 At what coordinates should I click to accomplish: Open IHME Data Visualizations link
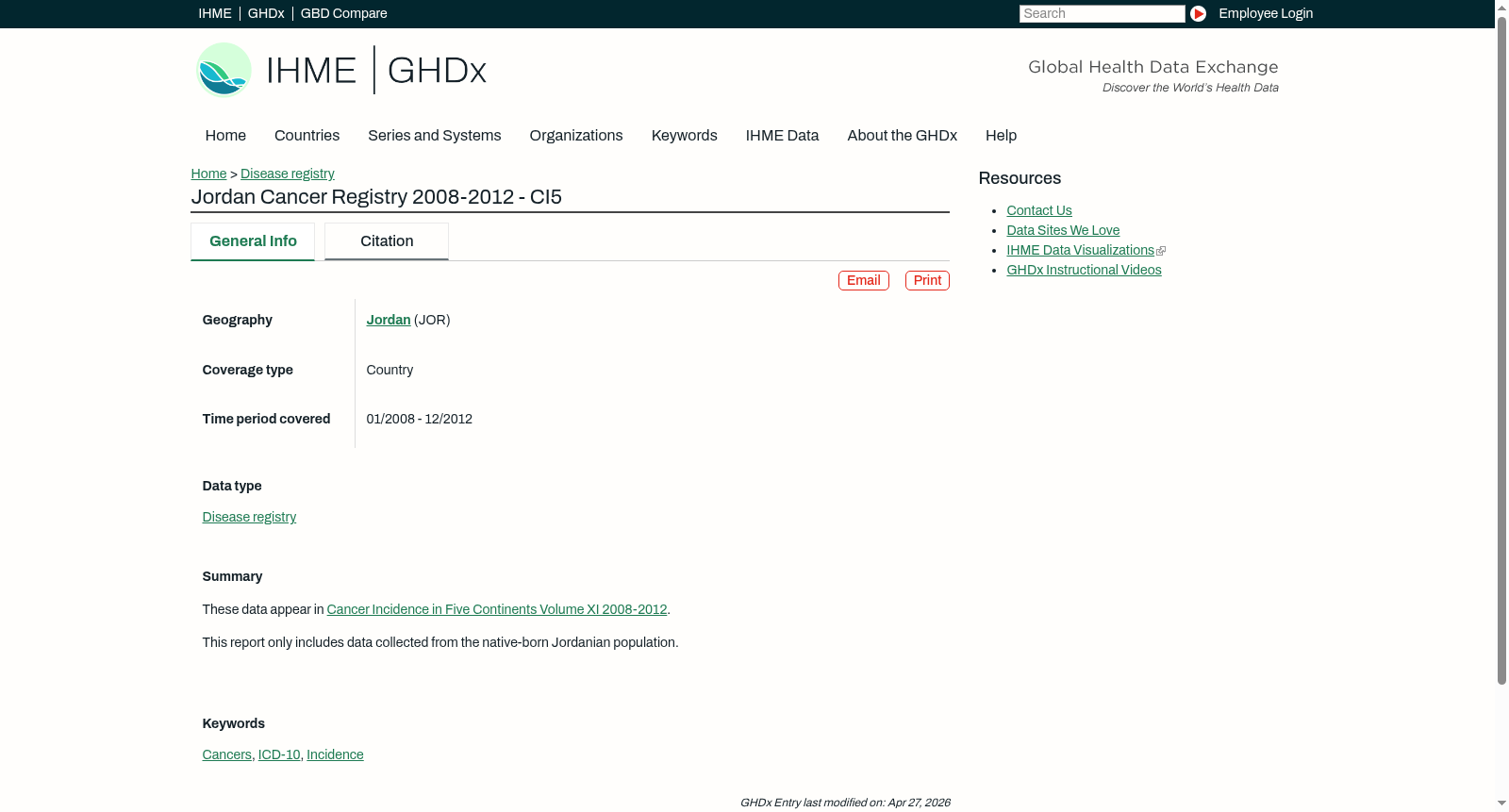(1080, 251)
